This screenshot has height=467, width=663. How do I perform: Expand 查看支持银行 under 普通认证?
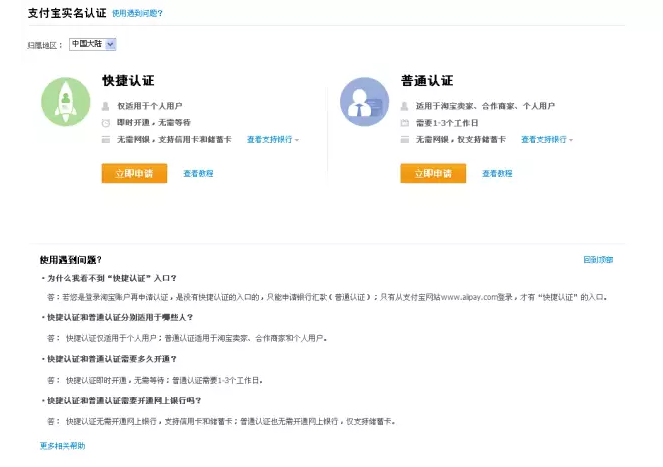[x=547, y=139]
